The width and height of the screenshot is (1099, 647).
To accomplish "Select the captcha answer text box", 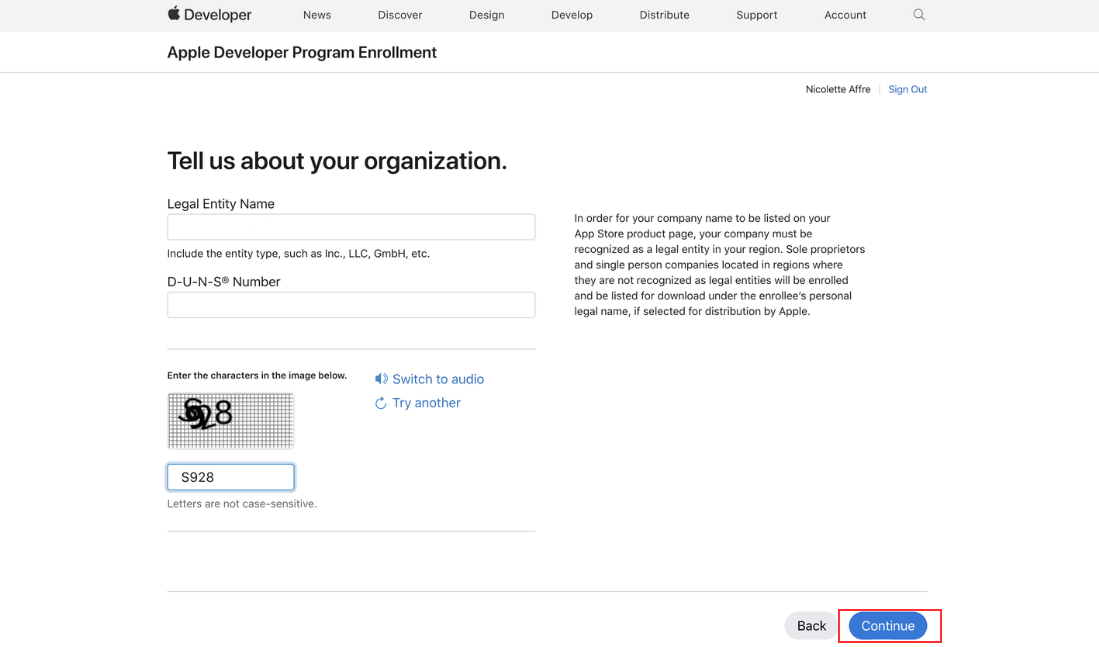I will 231,477.
